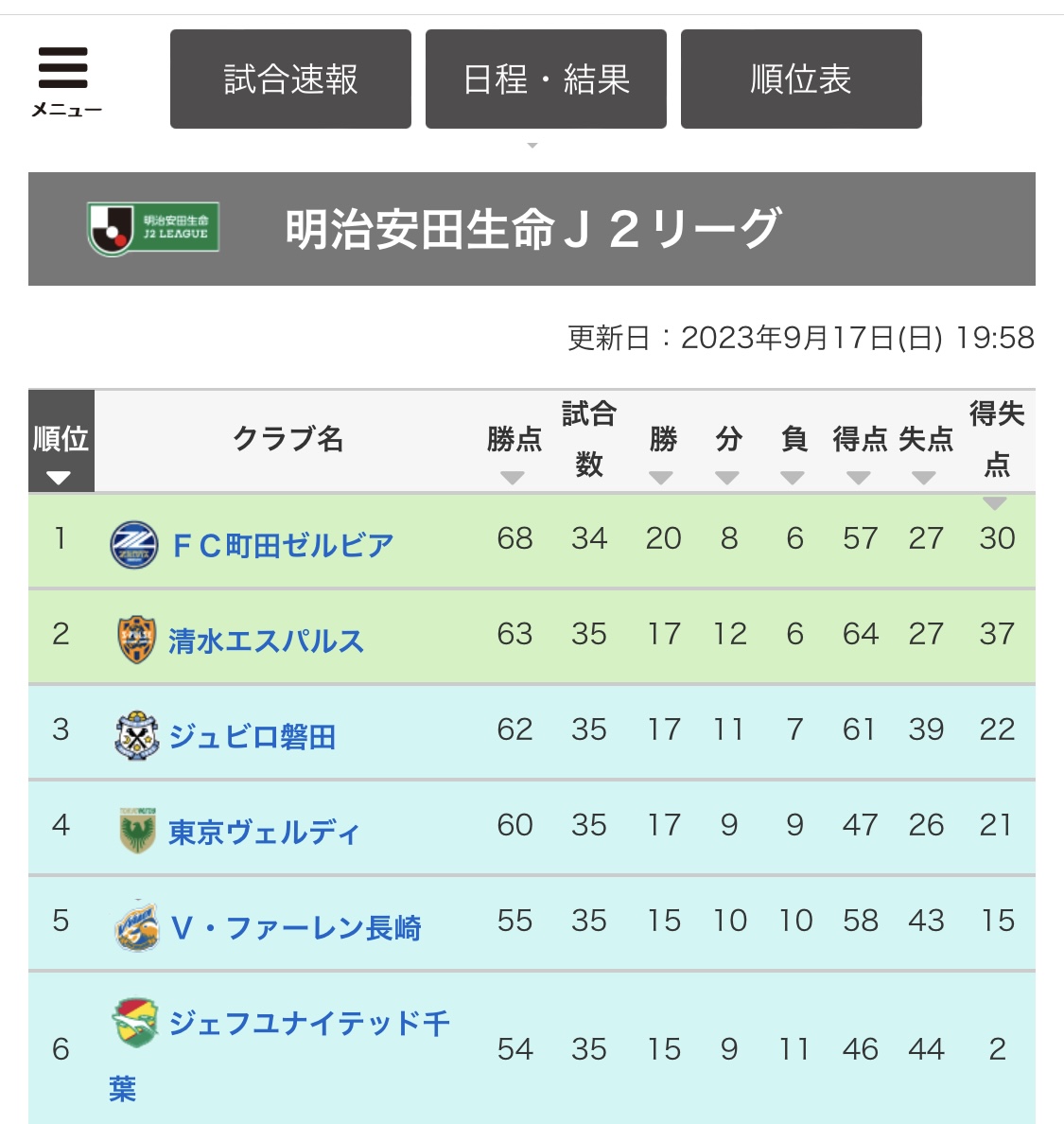Open 東京ヴェルディ team link
The height and width of the screenshot is (1124, 1064).
(264, 832)
